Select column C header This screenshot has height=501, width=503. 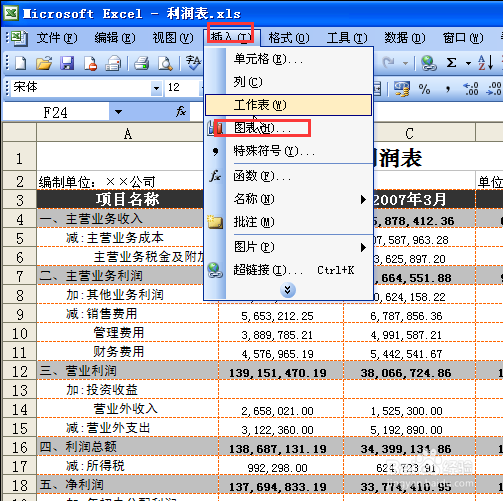(x=409, y=133)
